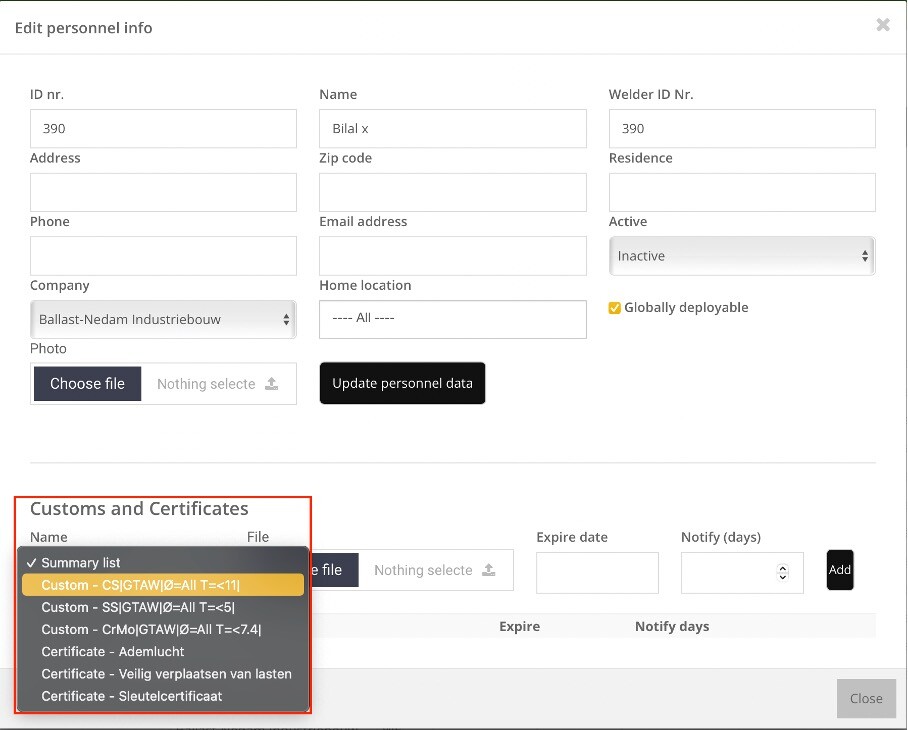This screenshot has width=908, height=730.
Task: Click the Expire date input field
Action: pos(597,573)
